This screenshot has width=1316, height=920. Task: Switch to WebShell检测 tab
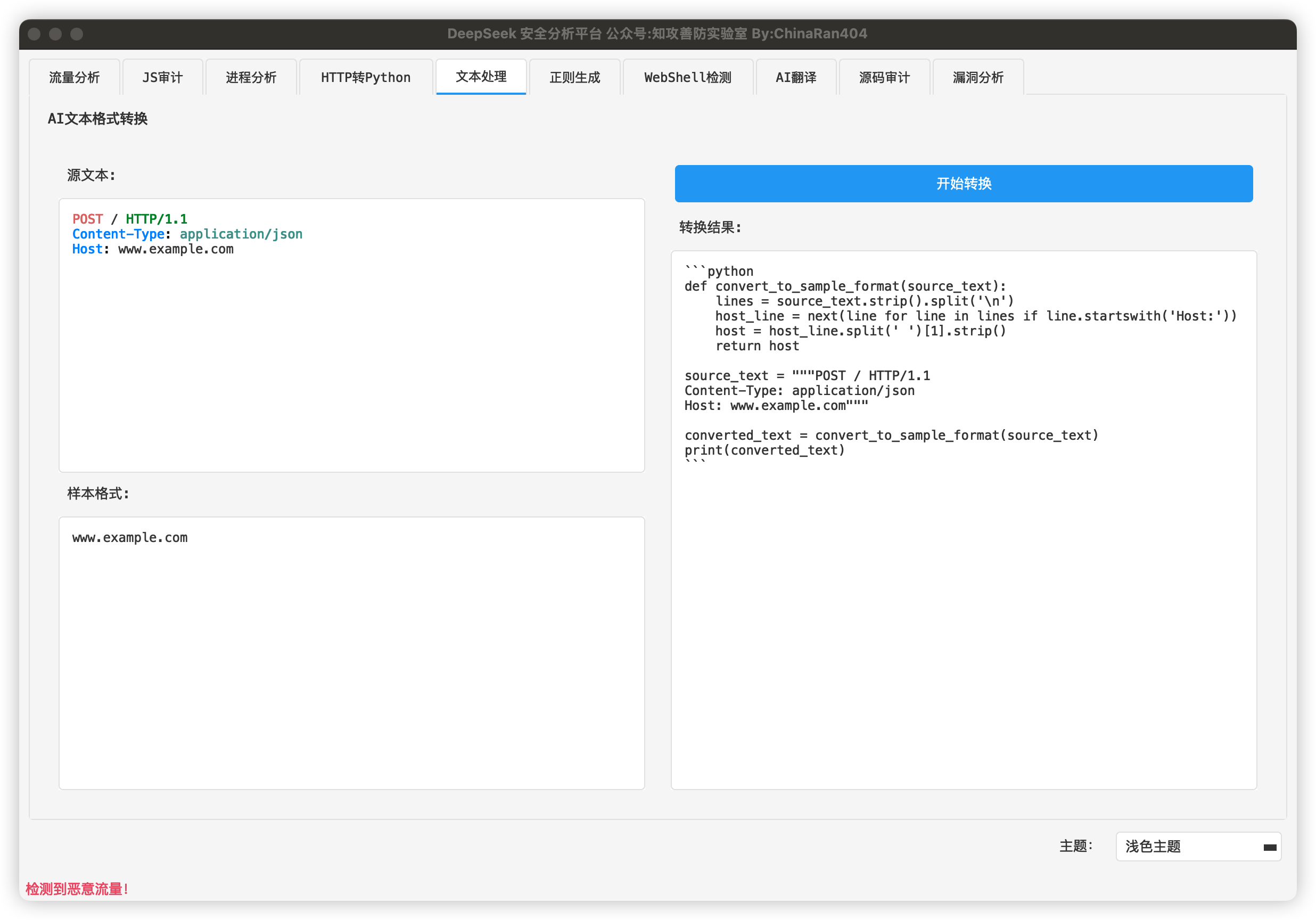pos(687,77)
